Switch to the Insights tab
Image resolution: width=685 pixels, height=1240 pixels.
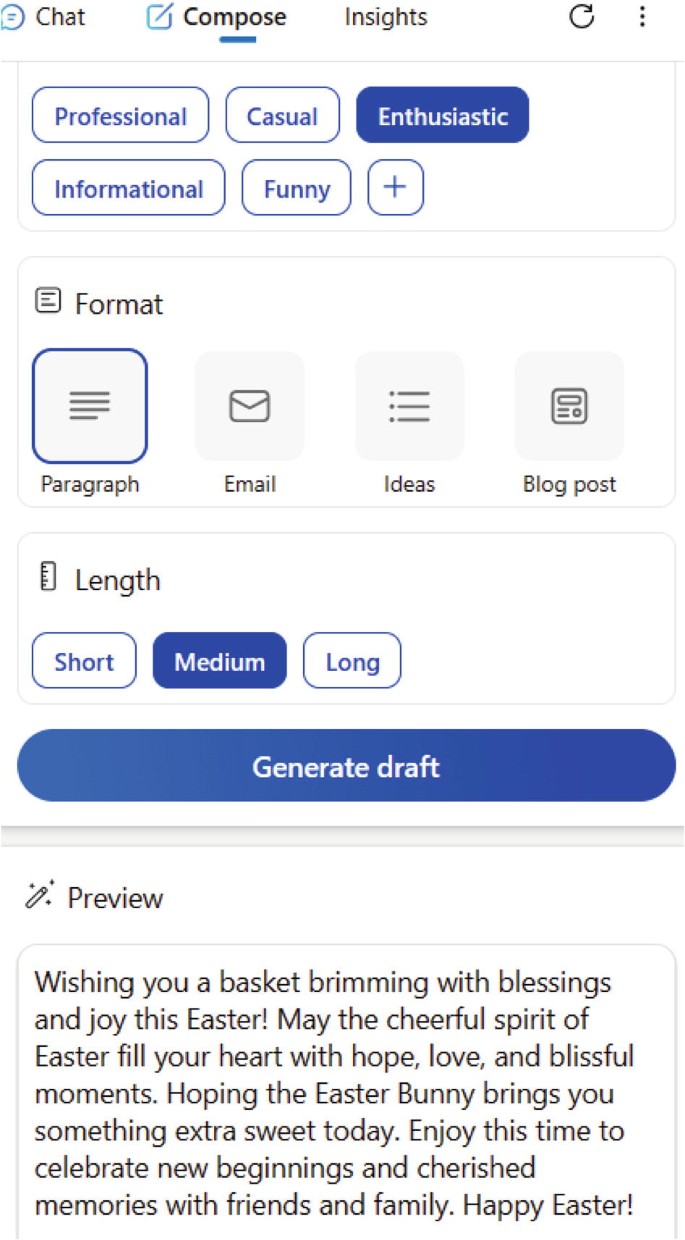point(386,17)
